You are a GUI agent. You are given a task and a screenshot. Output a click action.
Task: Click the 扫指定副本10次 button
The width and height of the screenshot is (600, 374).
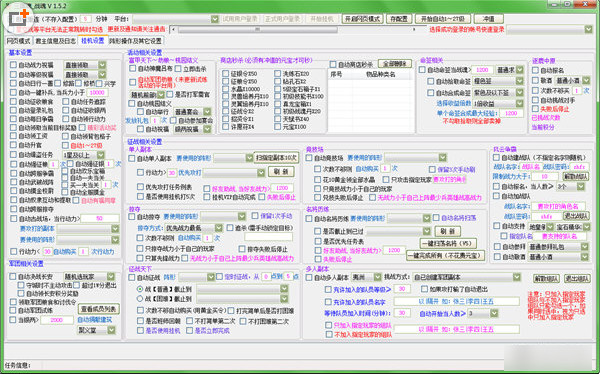pyautogui.click(x=276, y=158)
